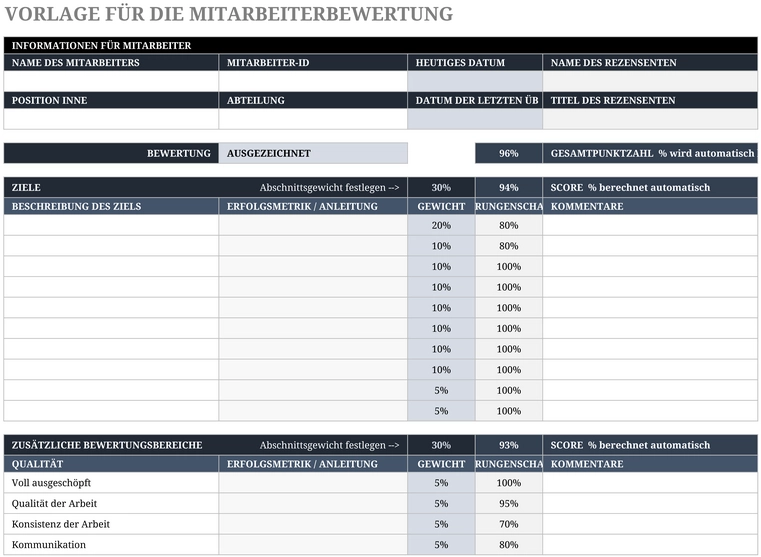Click the 'Ausgezeichnet' rating cell
The image size is (761, 557).
[313, 153]
